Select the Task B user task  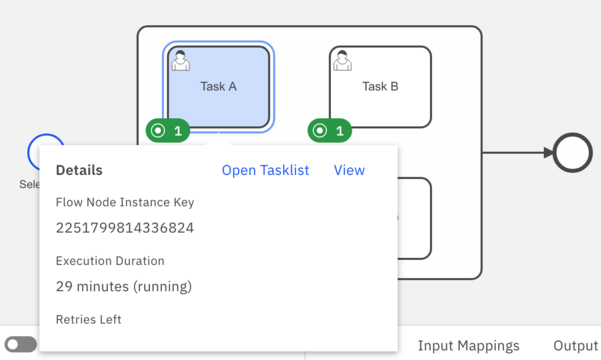coord(381,87)
